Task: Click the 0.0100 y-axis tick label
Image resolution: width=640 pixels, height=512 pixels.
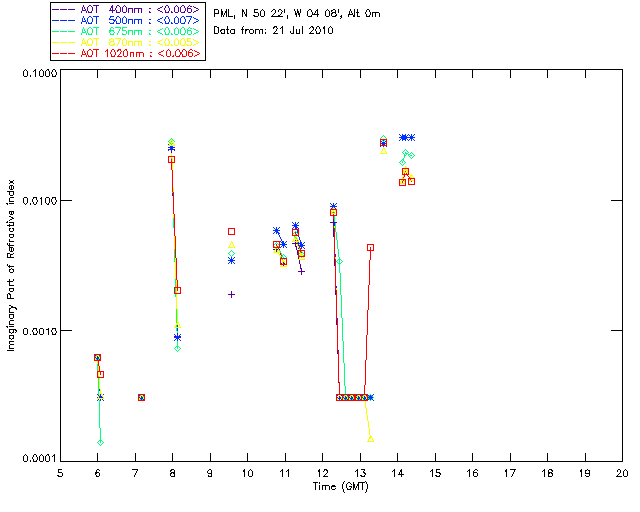Action: coord(39,201)
